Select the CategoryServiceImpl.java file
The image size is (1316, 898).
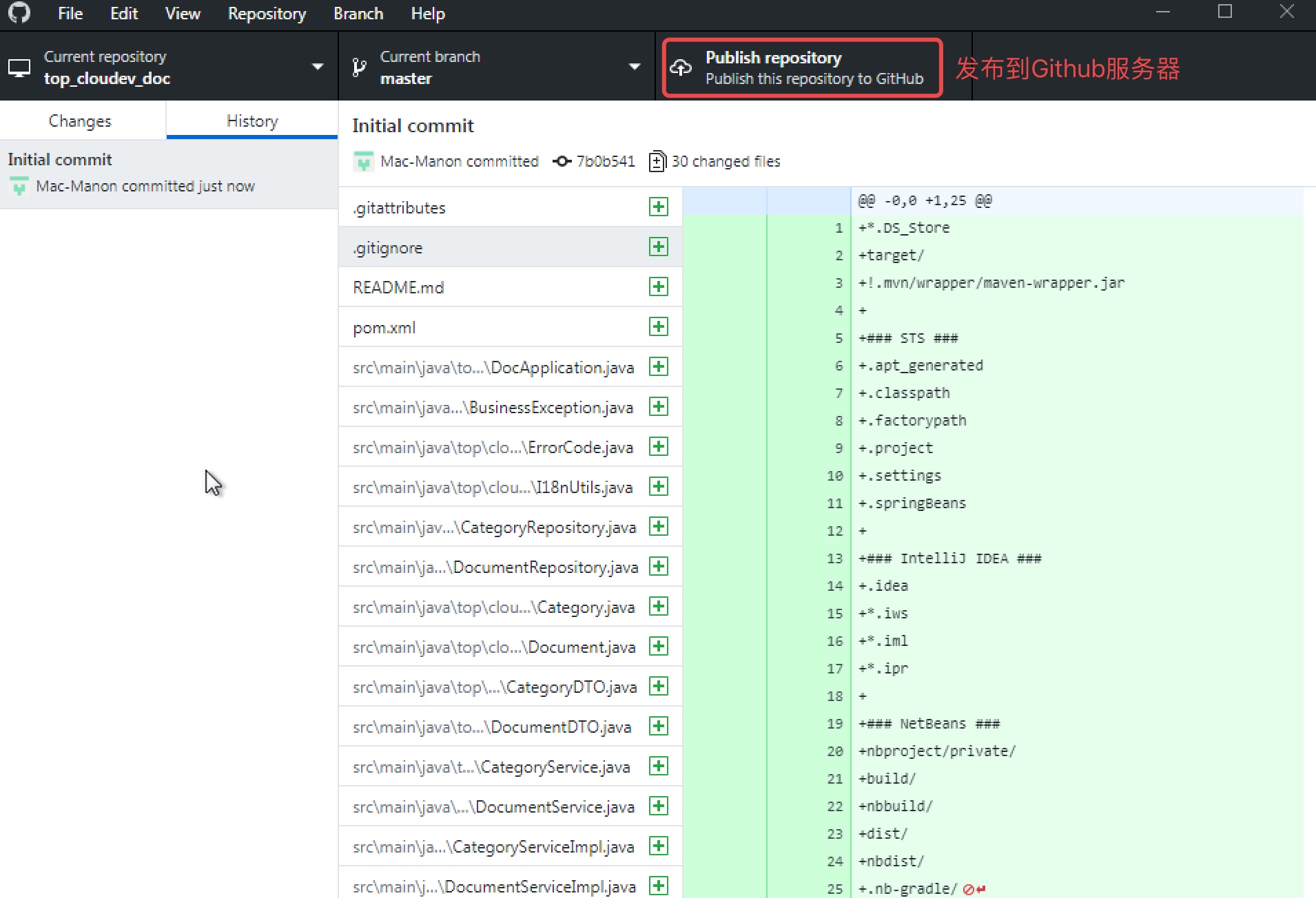(x=511, y=846)
